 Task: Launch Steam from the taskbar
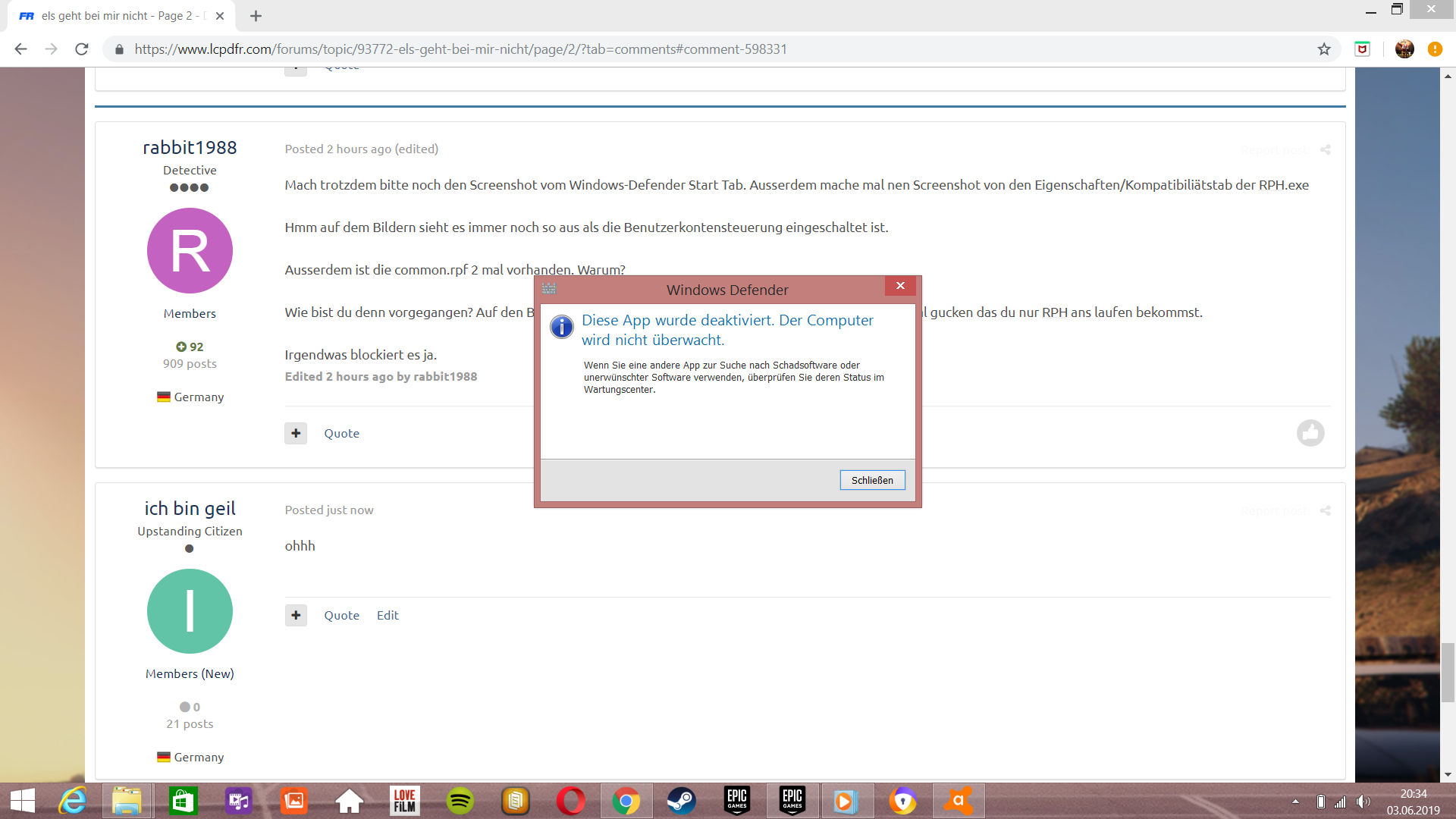coord(681,801)
